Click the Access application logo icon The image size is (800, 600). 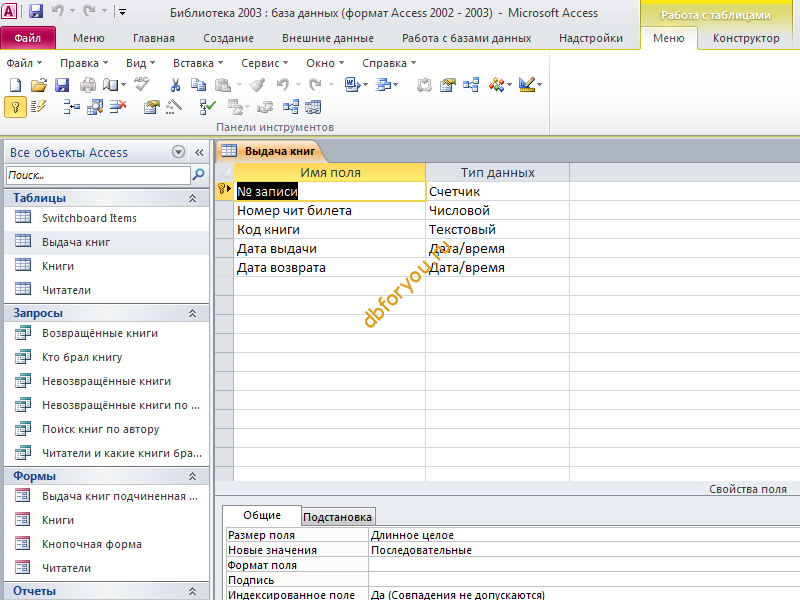click(9, 11)
